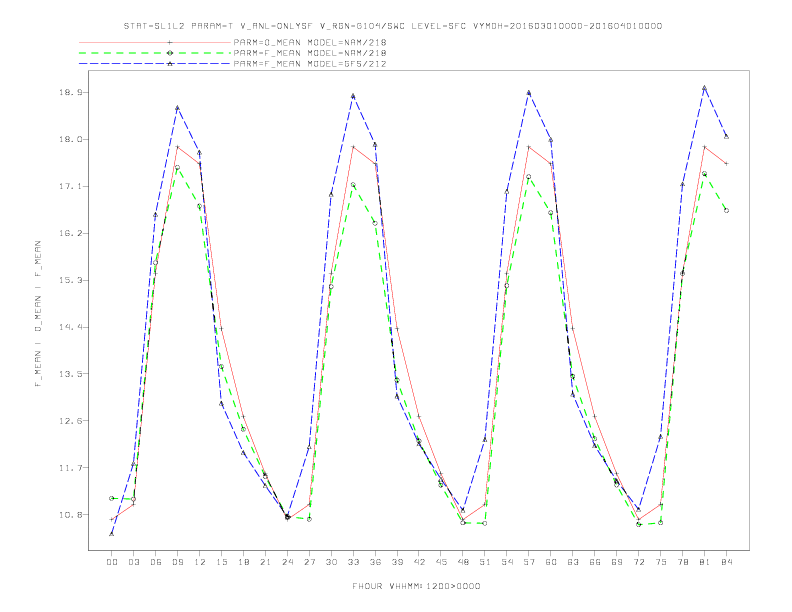Select legend entry PARM=F_MEAN MODEL=NAM/218
The height and width of the screenshot is (612, 792).
point(310,53)
